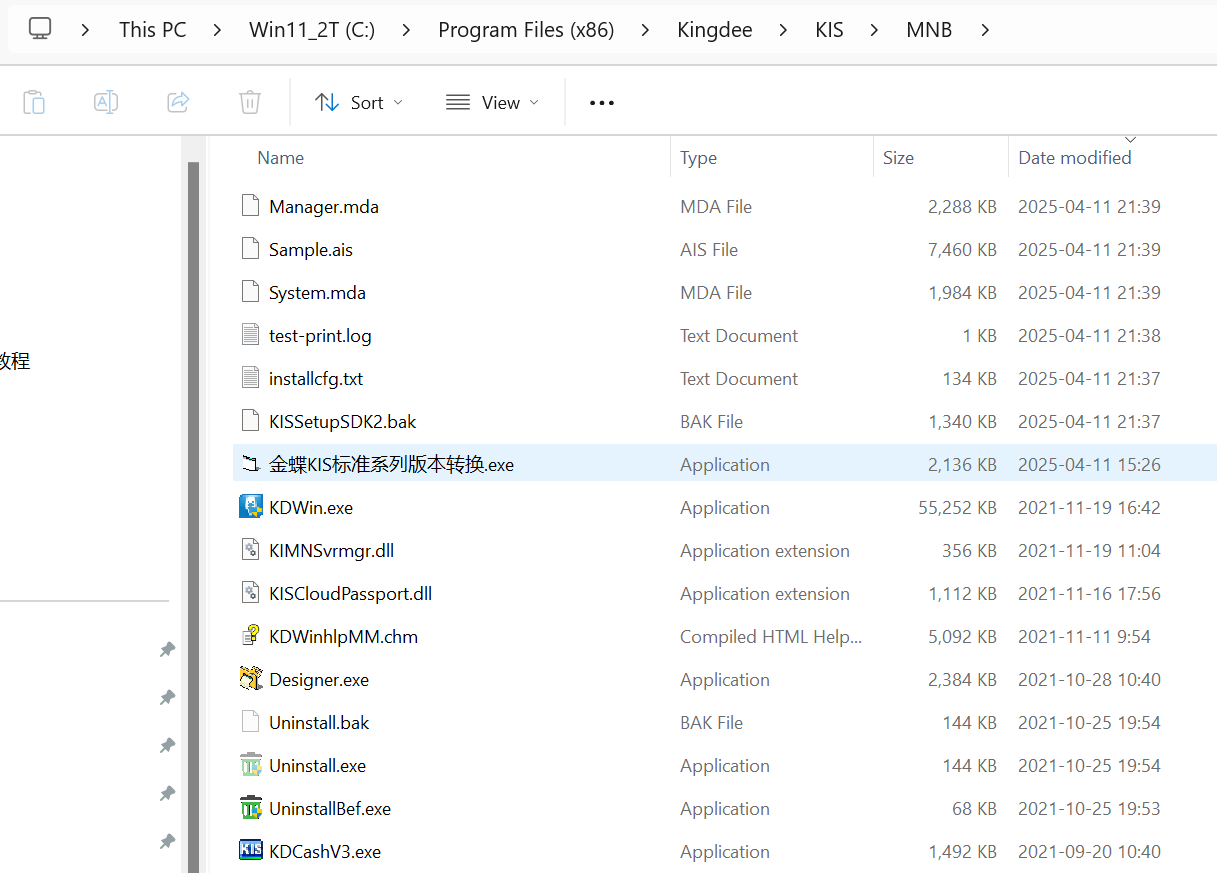Select the KDWin.exe file name
Screen dimensions: 1217x873
pos(311,507)
